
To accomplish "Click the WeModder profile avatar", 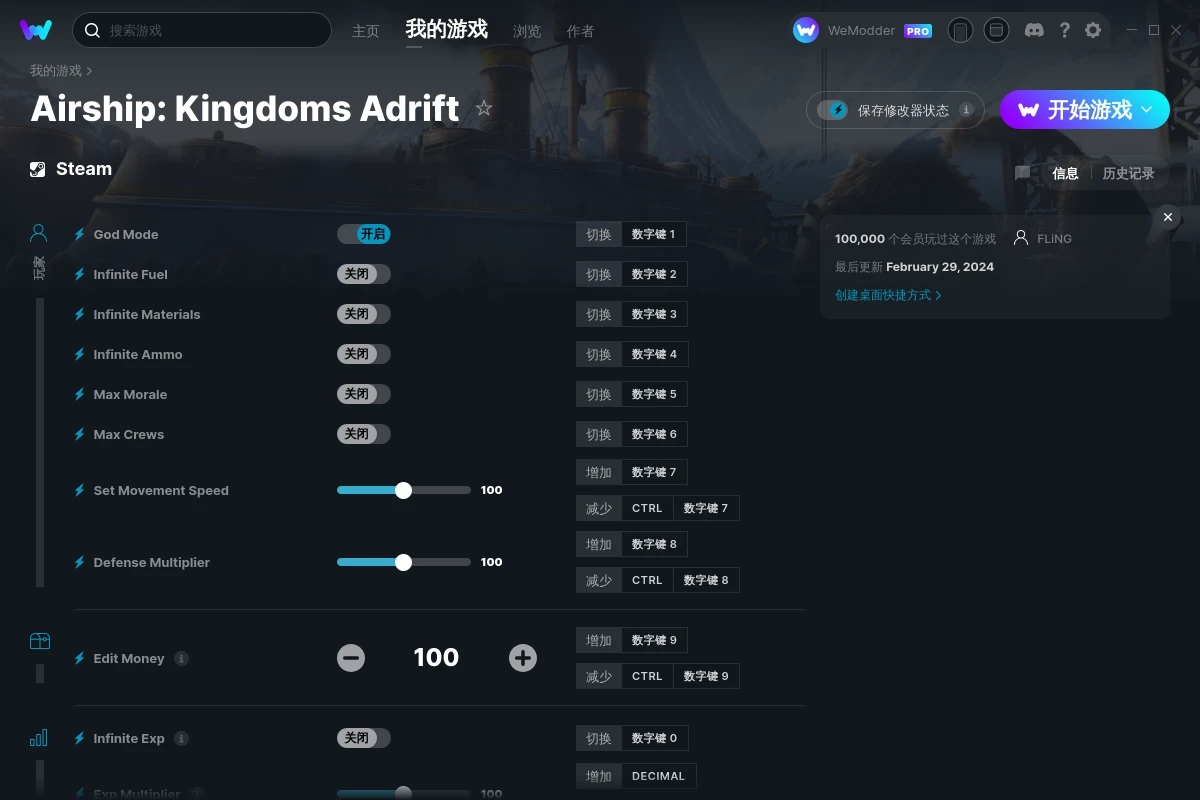I will (x=806, y=30).
